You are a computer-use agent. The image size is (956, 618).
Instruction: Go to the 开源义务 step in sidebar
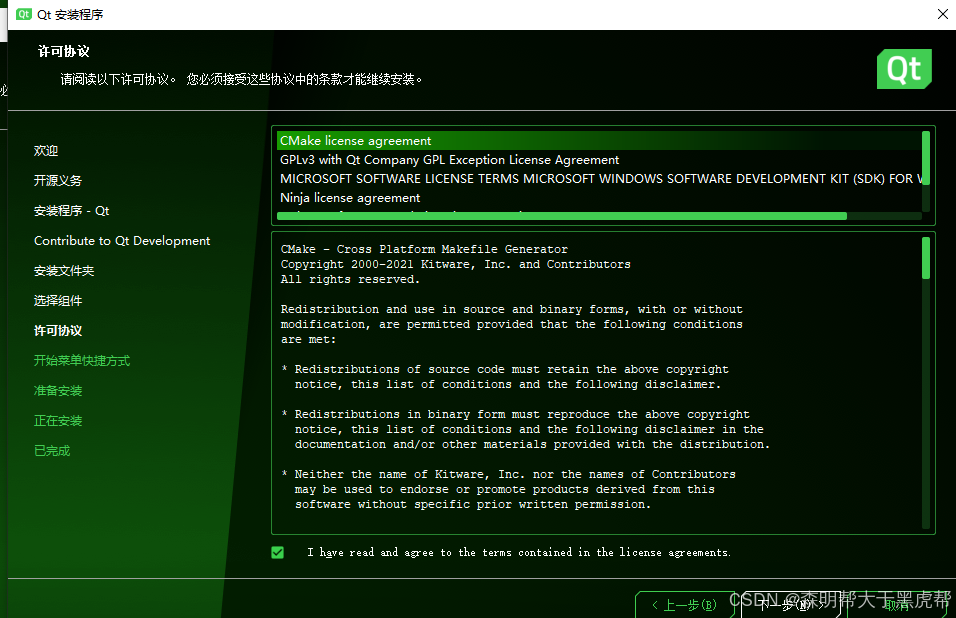57,180
